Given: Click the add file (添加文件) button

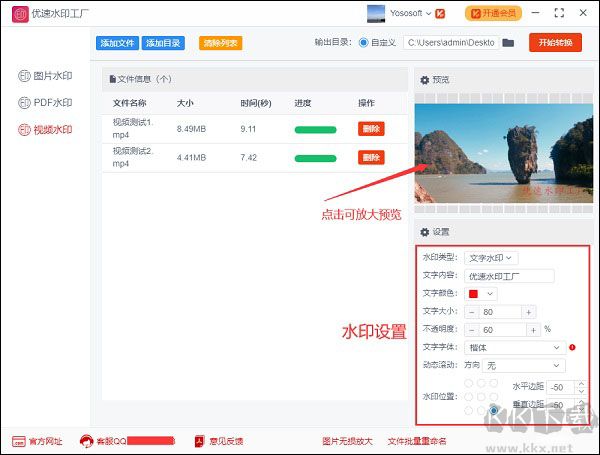Looking at the screenshot, I should [x=117, y=43].
